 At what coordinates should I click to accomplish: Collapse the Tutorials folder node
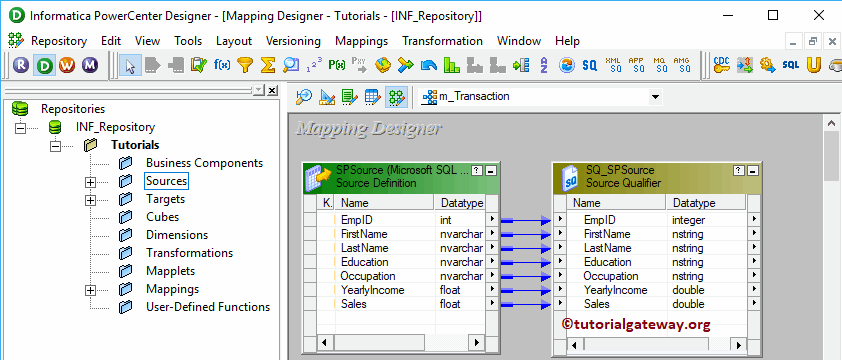click(55, 146)
